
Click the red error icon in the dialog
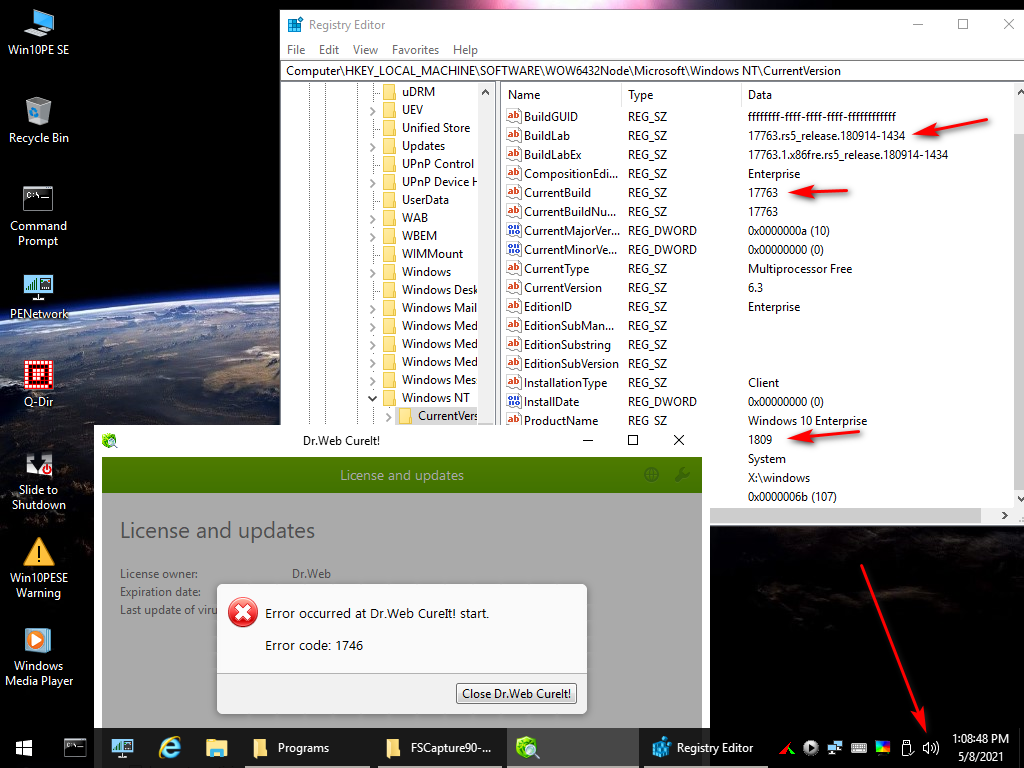[x=242, y=613]
